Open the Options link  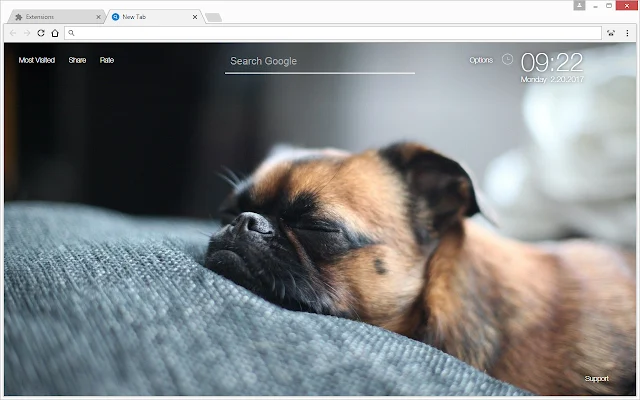coord(481,60)
